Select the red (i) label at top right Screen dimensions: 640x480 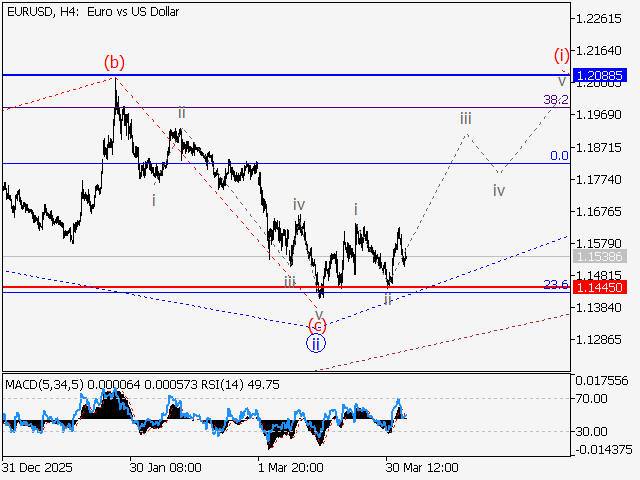click(x=562, y=54)
